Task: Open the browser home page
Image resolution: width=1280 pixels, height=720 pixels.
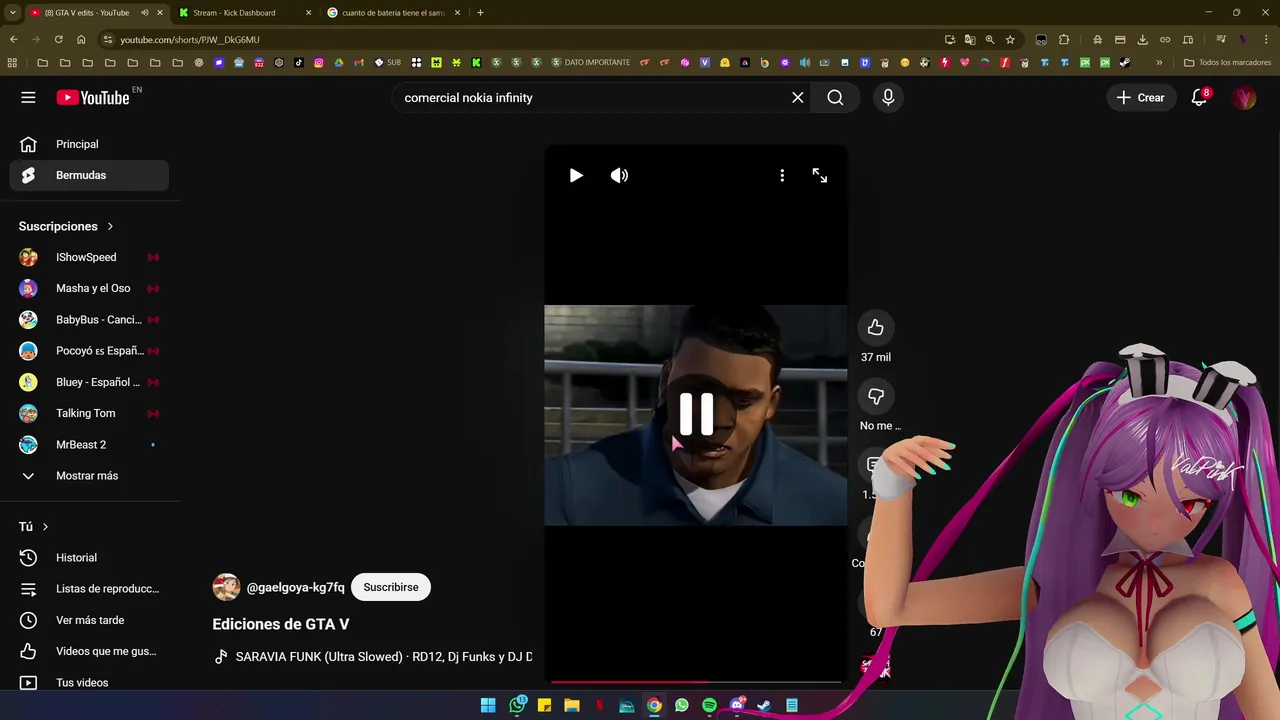Action: coord(81,39)
